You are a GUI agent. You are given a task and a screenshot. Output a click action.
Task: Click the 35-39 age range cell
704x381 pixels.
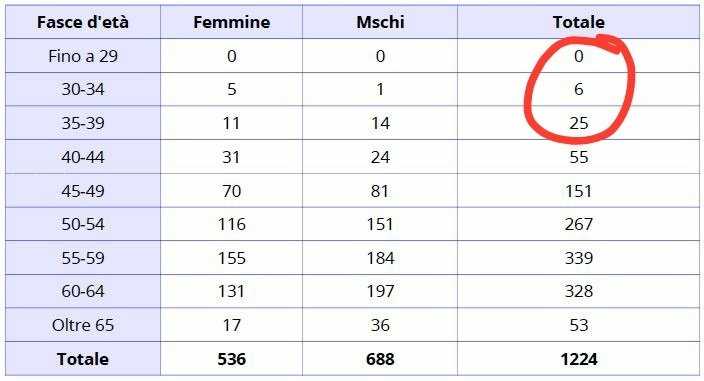click(x=83, y=123)
